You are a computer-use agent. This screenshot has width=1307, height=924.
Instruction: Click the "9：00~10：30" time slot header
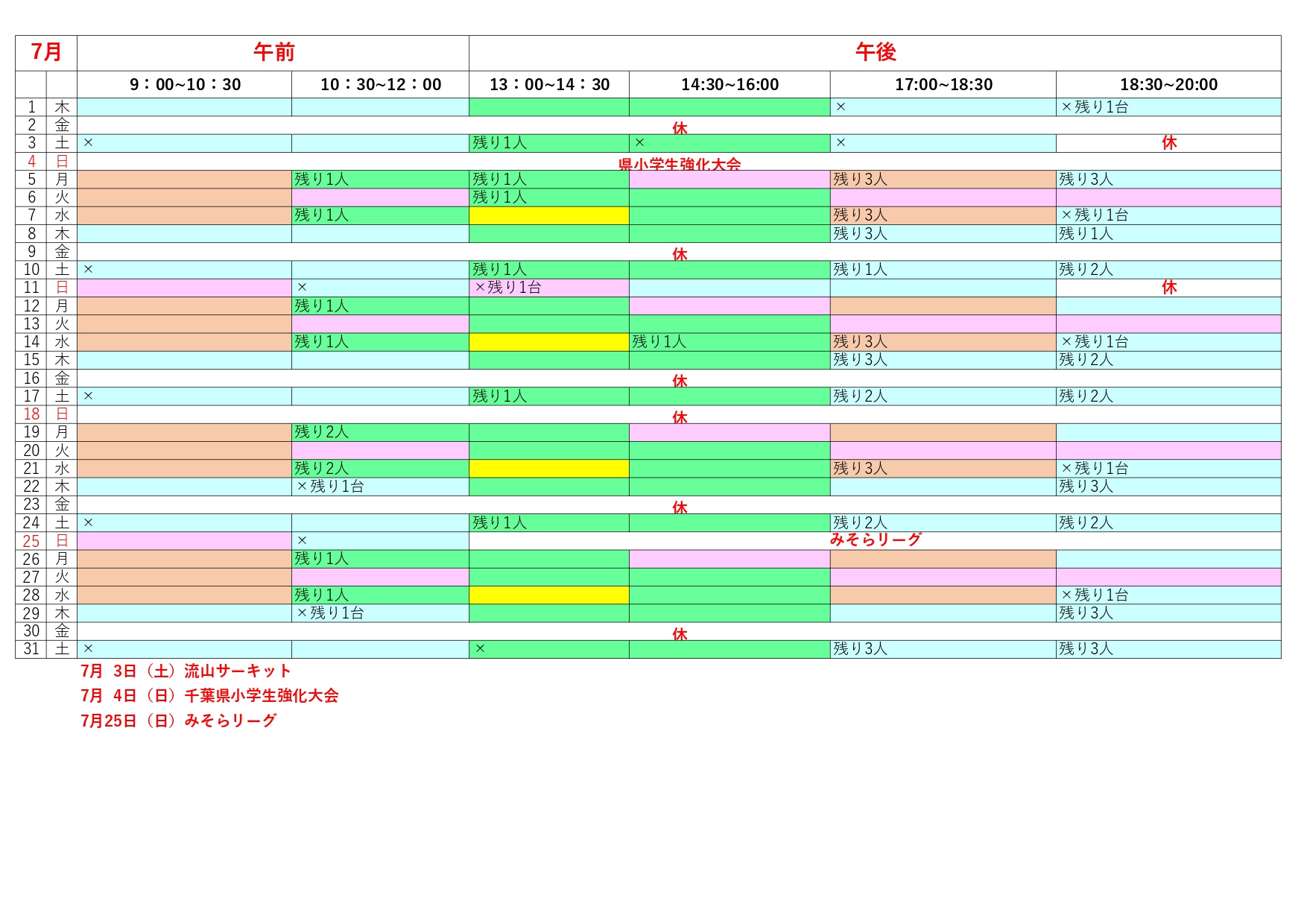[185, 85]
